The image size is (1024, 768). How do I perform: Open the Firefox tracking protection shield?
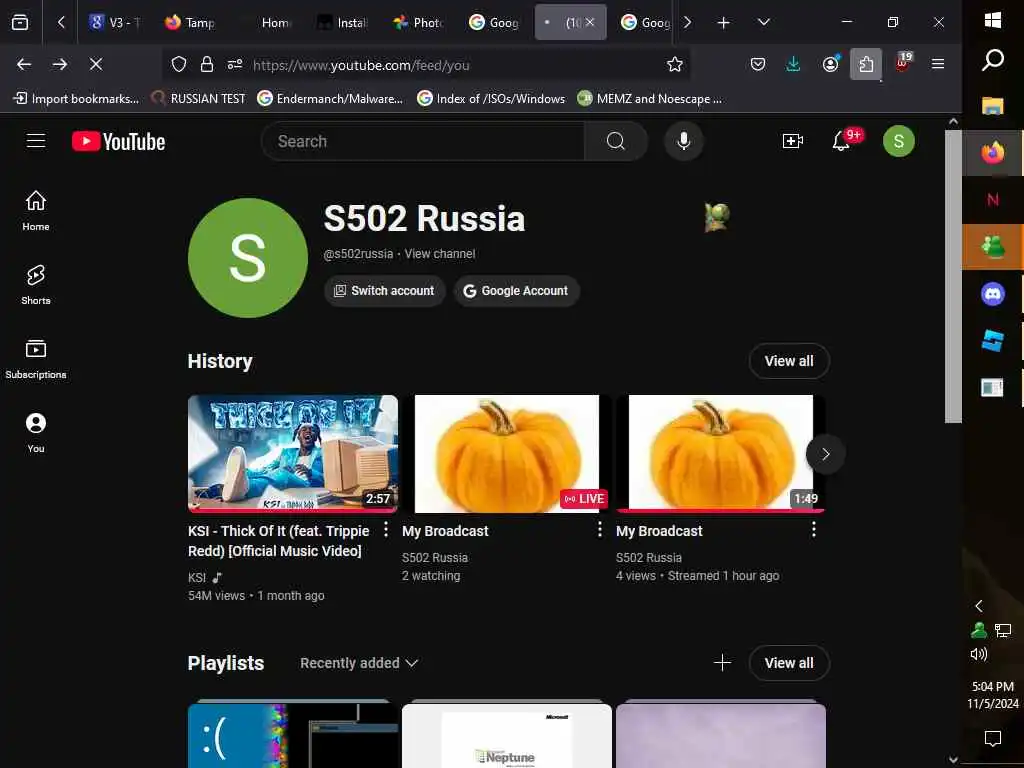pos(178,64)
